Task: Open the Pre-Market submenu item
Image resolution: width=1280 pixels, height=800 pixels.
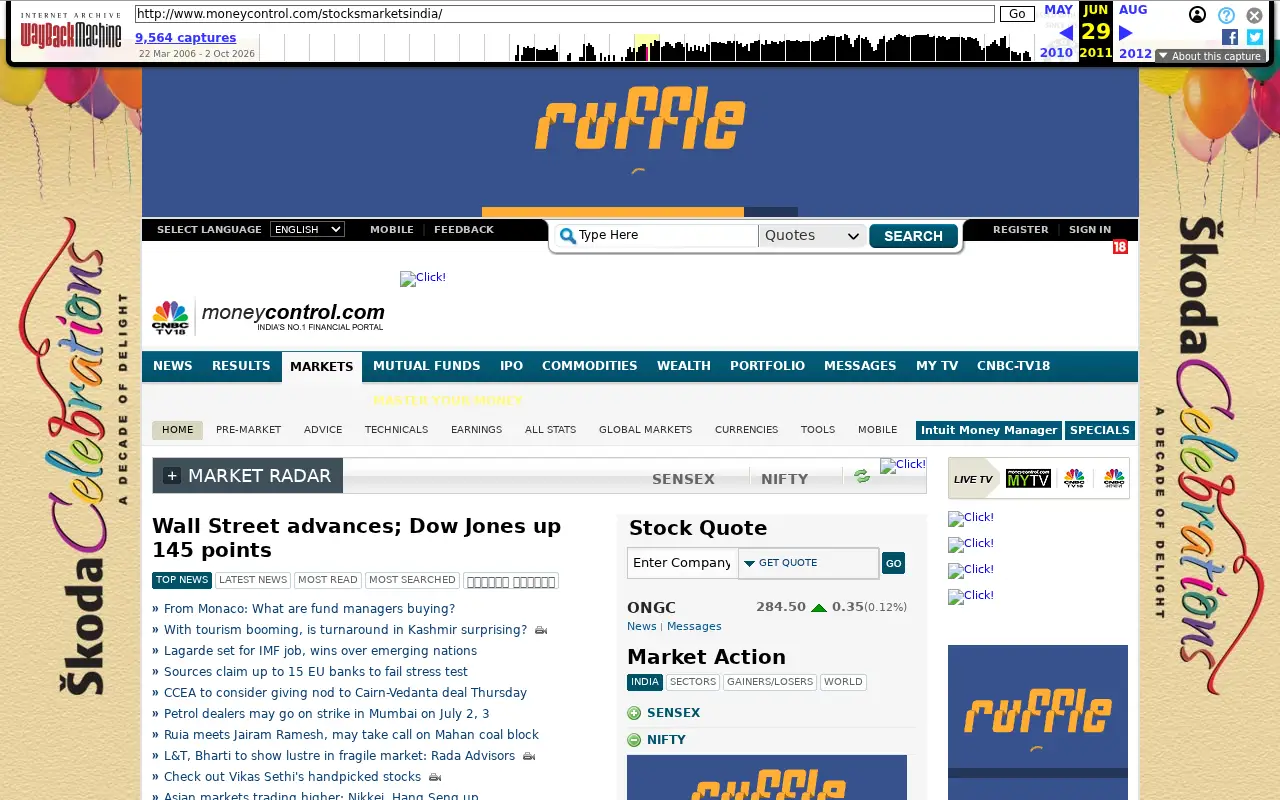Action: coord(248,430)
